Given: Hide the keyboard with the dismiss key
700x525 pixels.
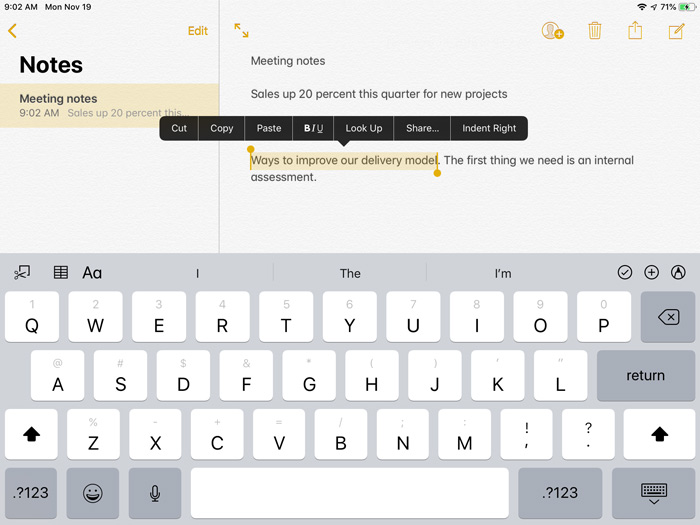Looking at the screenshot, I should pyautogui.click(x=654, y=493).
